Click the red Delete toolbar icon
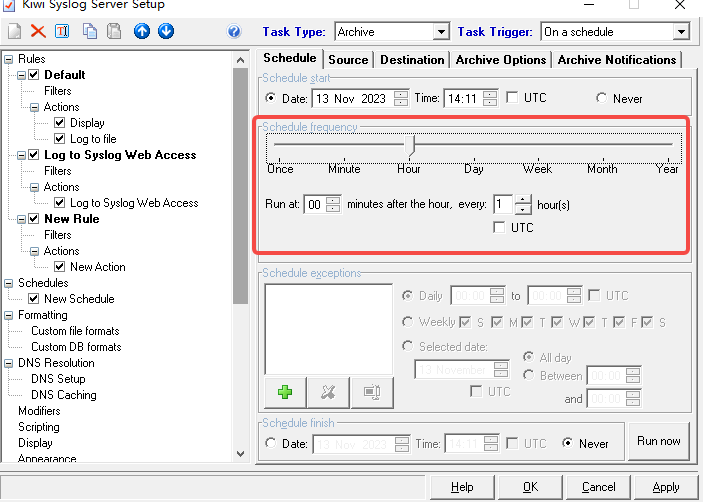Image resolution: width=703 pixels, height=502 pixels. (38, 31)
